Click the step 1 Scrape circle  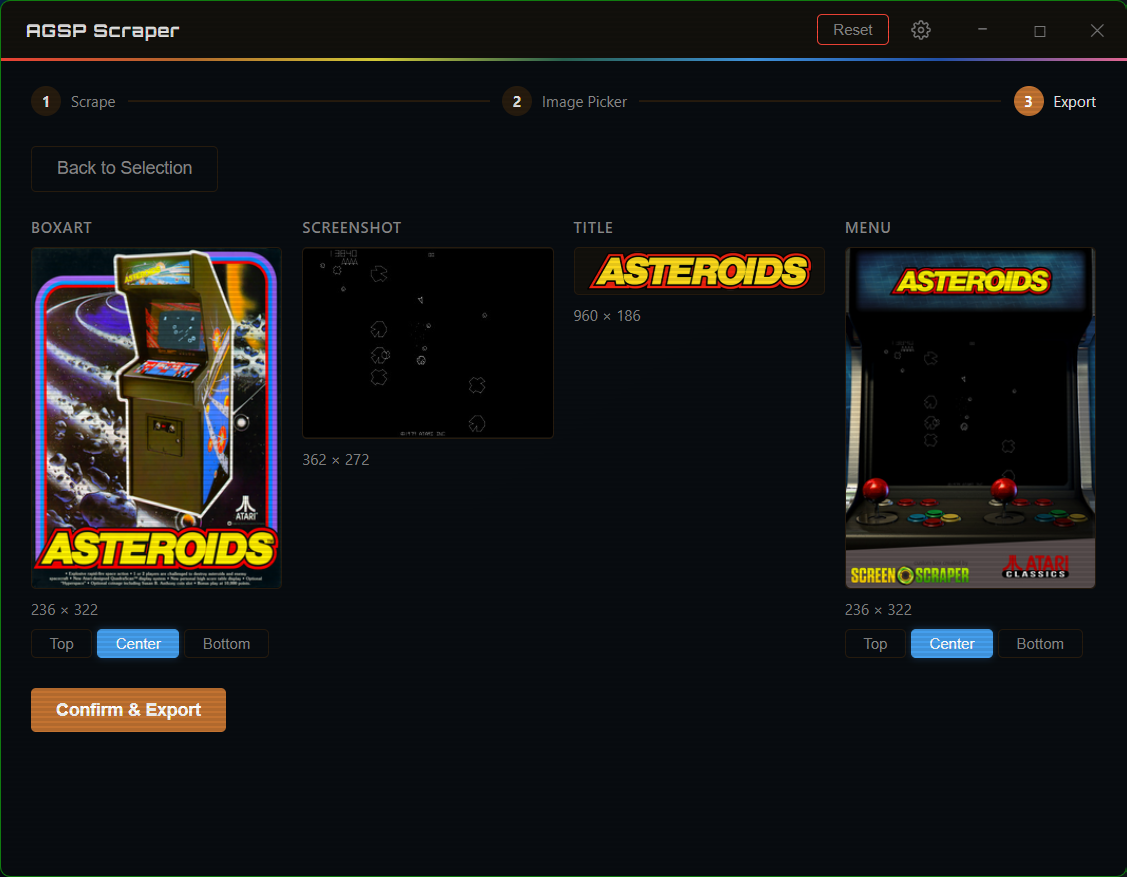click(46, 102)
